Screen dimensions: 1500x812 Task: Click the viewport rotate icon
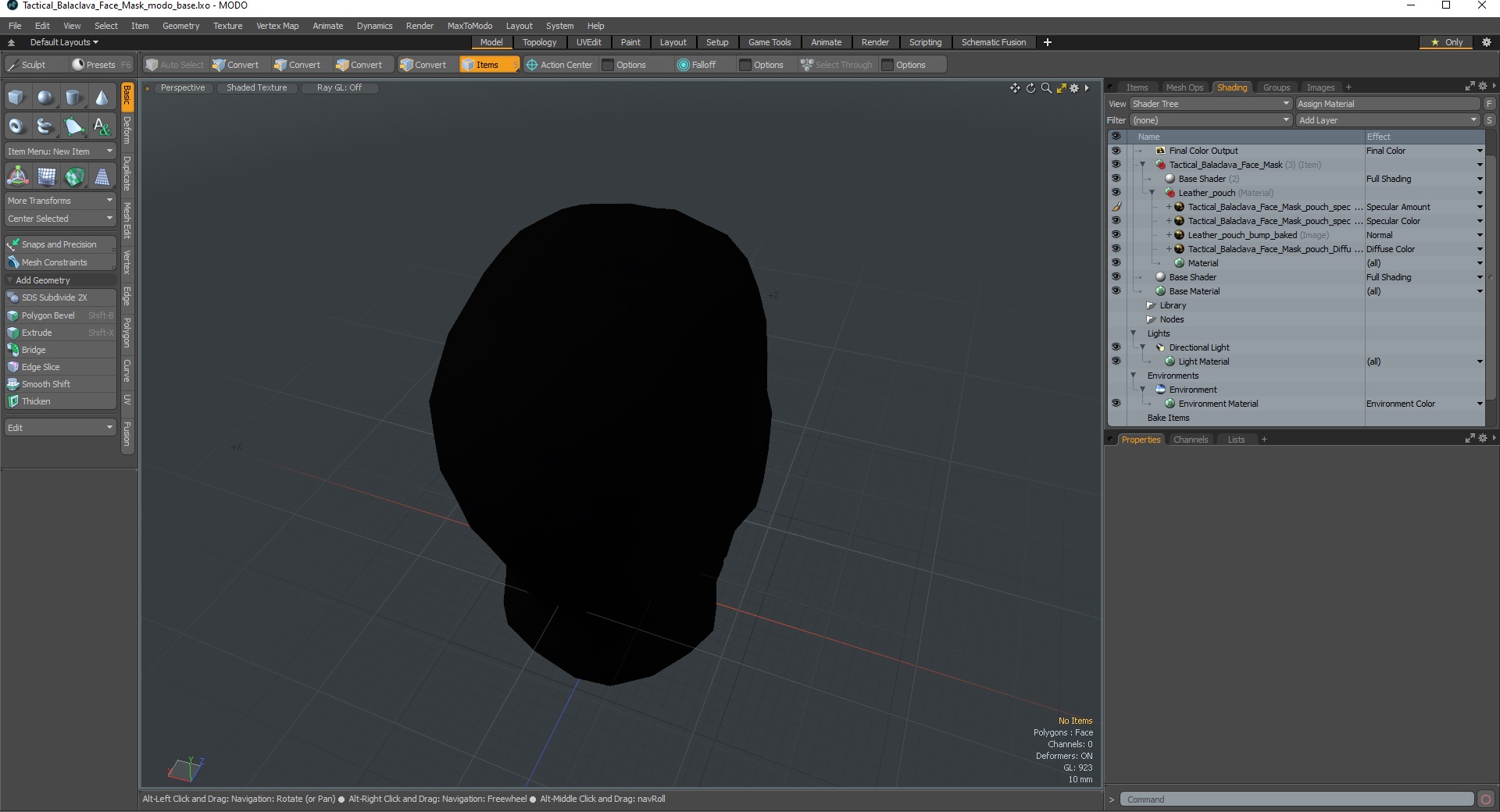[x=1030, y=88]
